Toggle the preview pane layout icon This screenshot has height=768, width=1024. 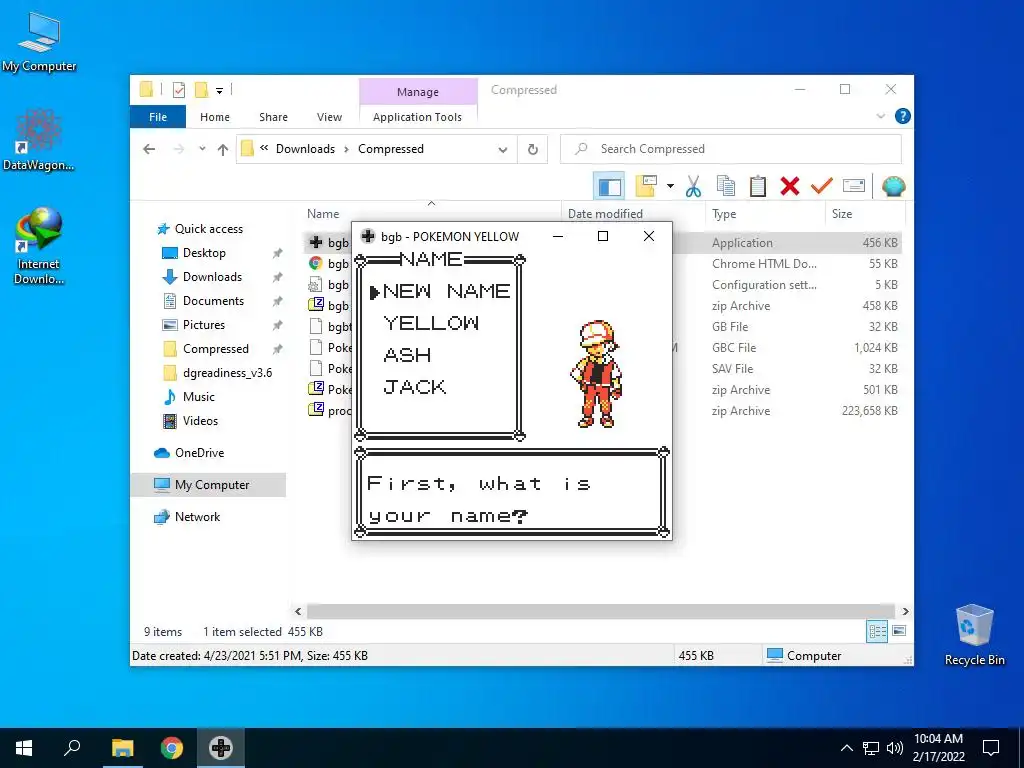click(x=609, y=187)
